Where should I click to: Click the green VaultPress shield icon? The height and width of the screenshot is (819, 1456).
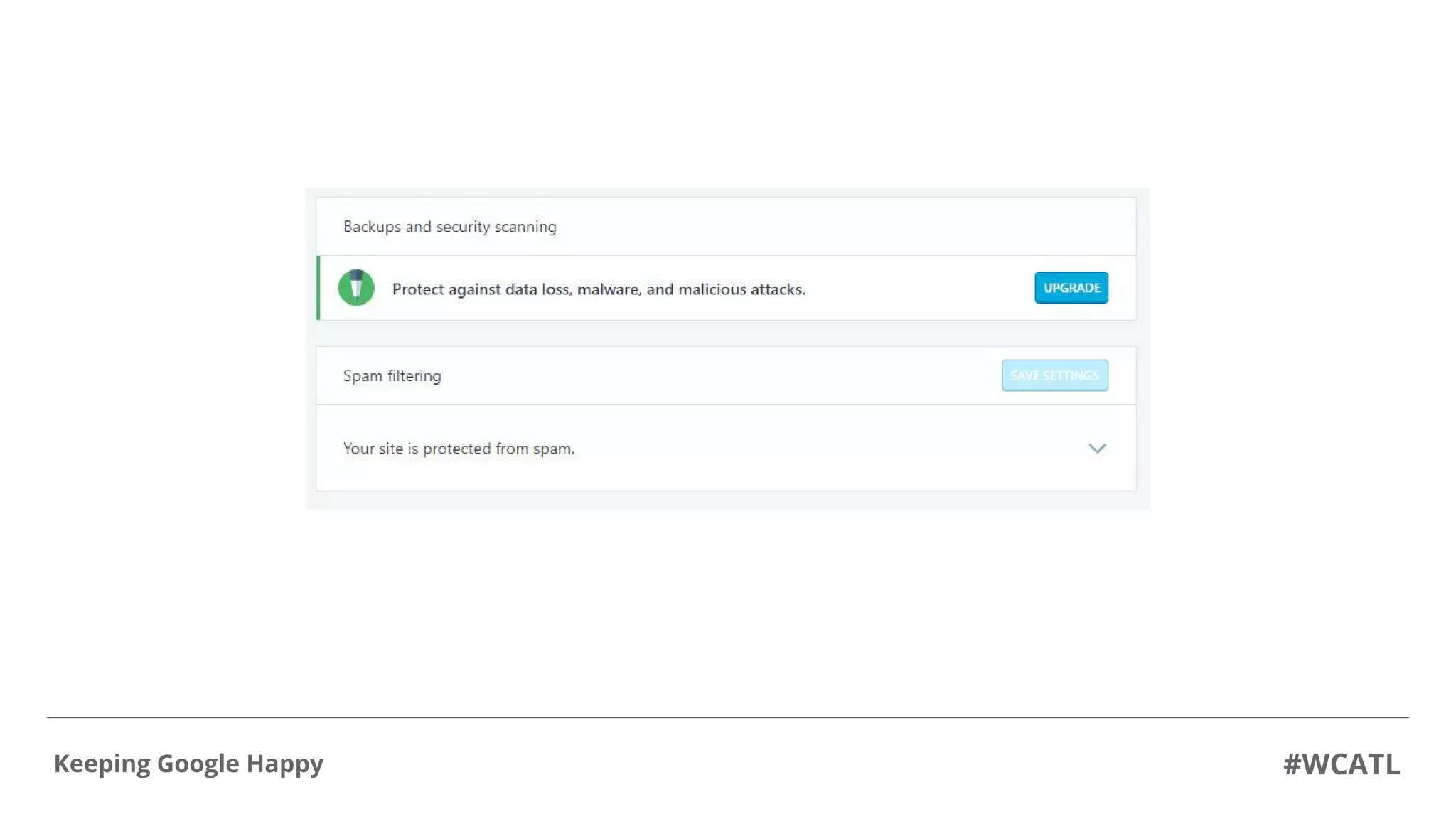[356, 288]
